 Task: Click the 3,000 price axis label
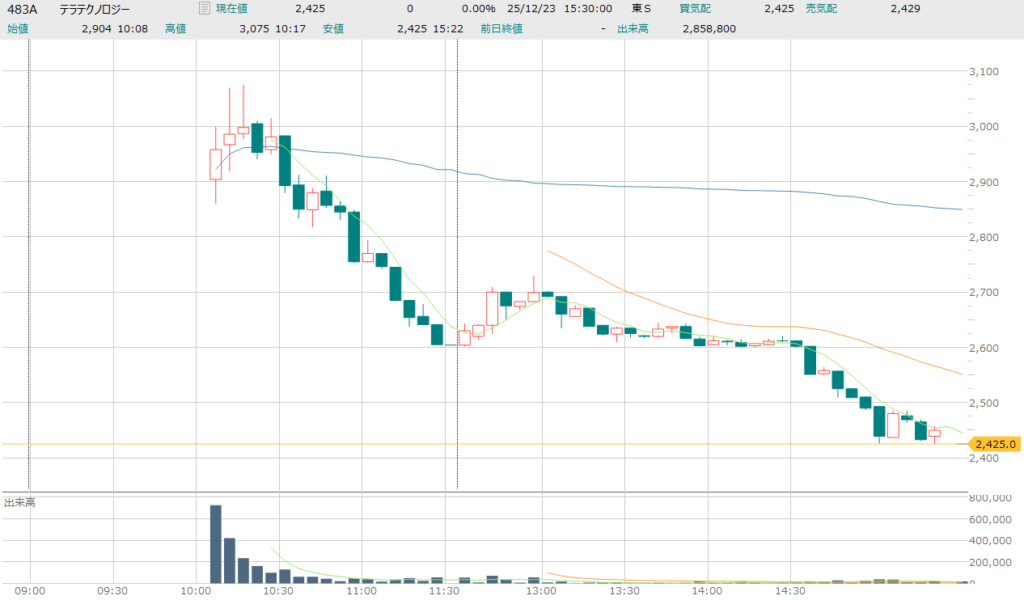pos(986,127)
